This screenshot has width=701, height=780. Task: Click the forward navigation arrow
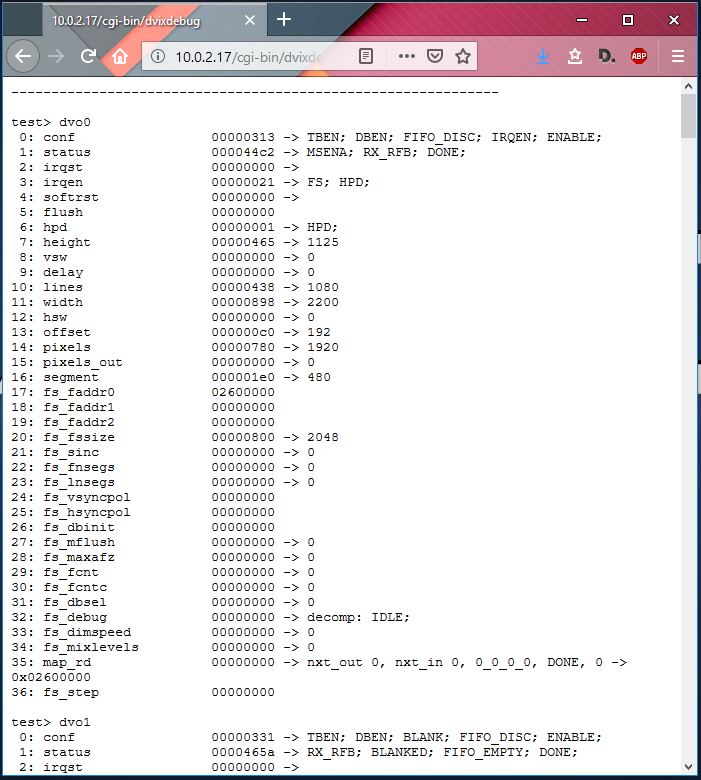[56, 56]
